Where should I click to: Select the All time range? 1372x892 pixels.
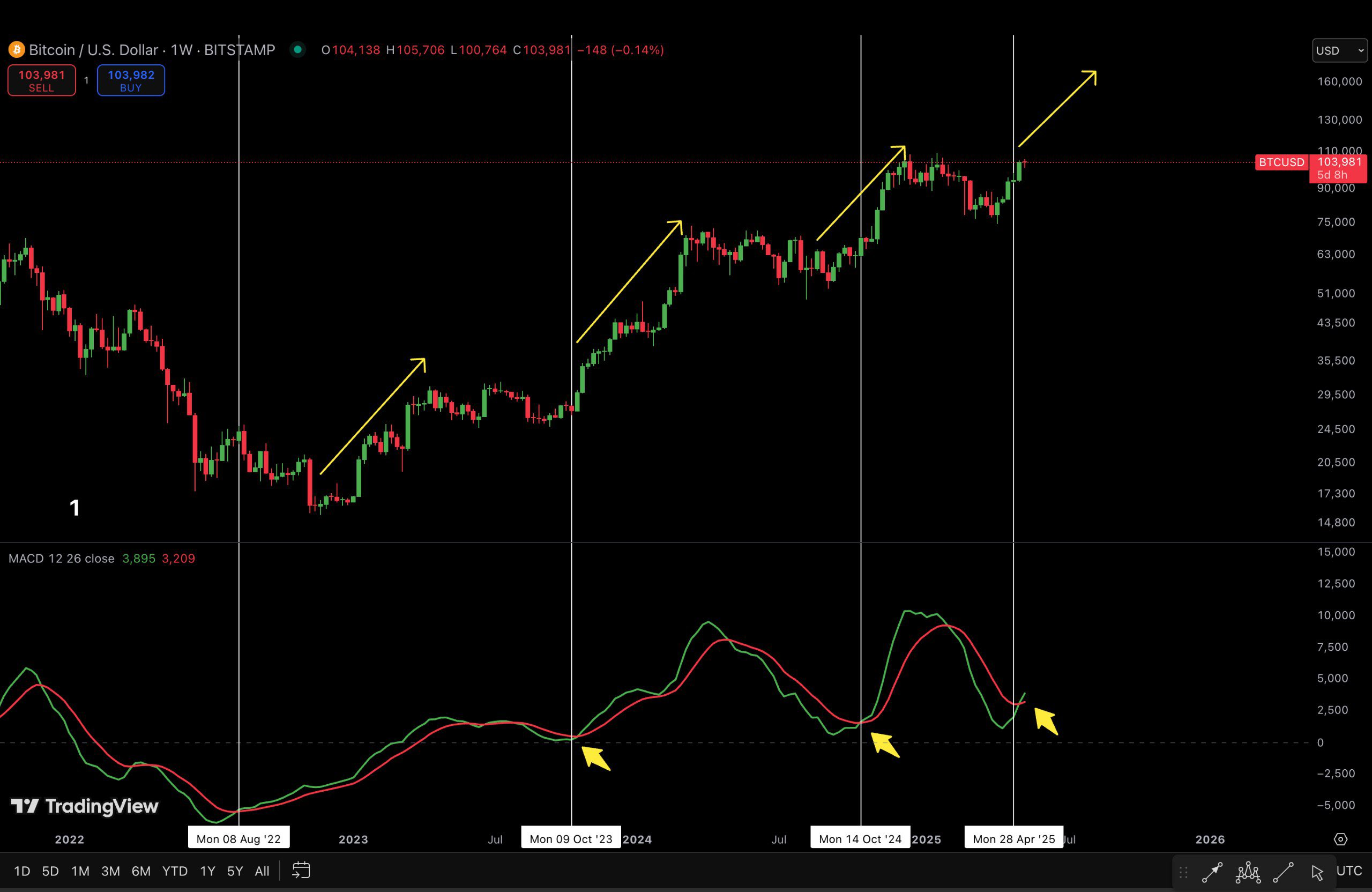click(x=262, y=871)
